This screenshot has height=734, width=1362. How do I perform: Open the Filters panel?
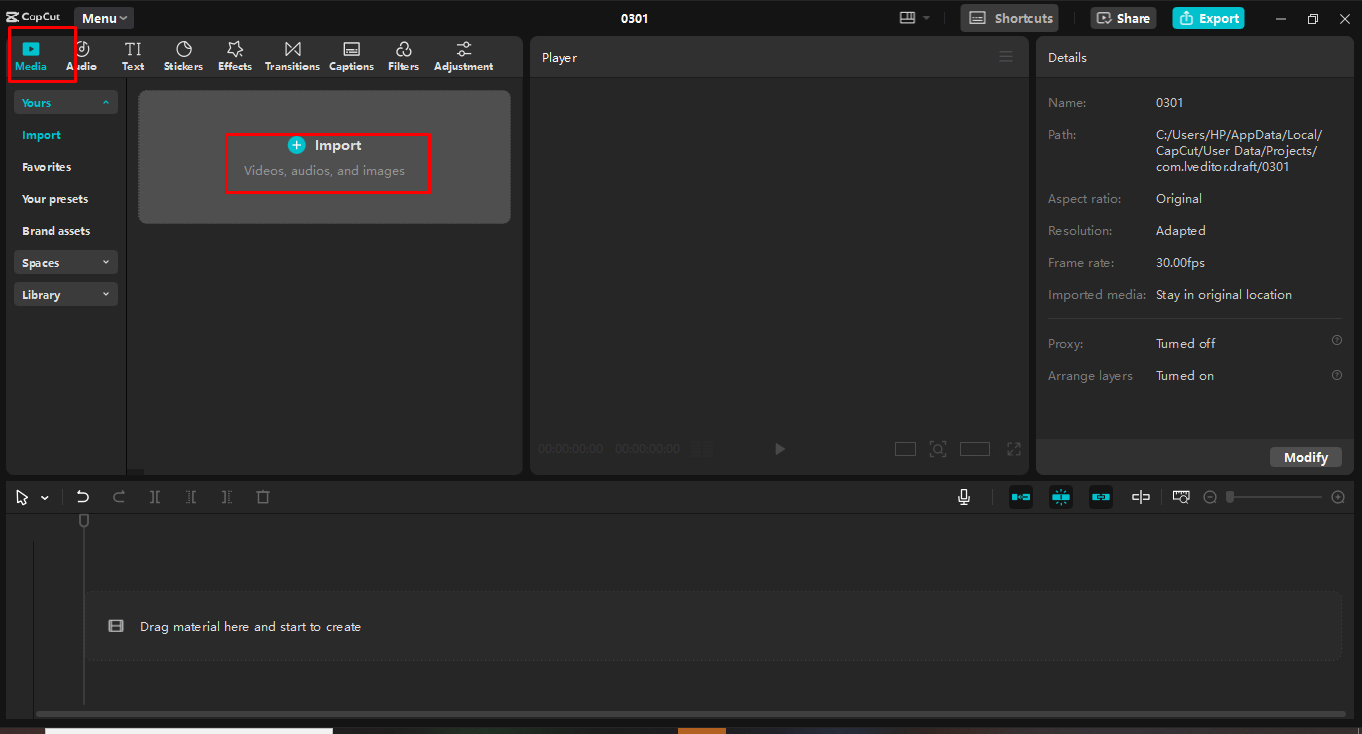(x=403, y=56)
